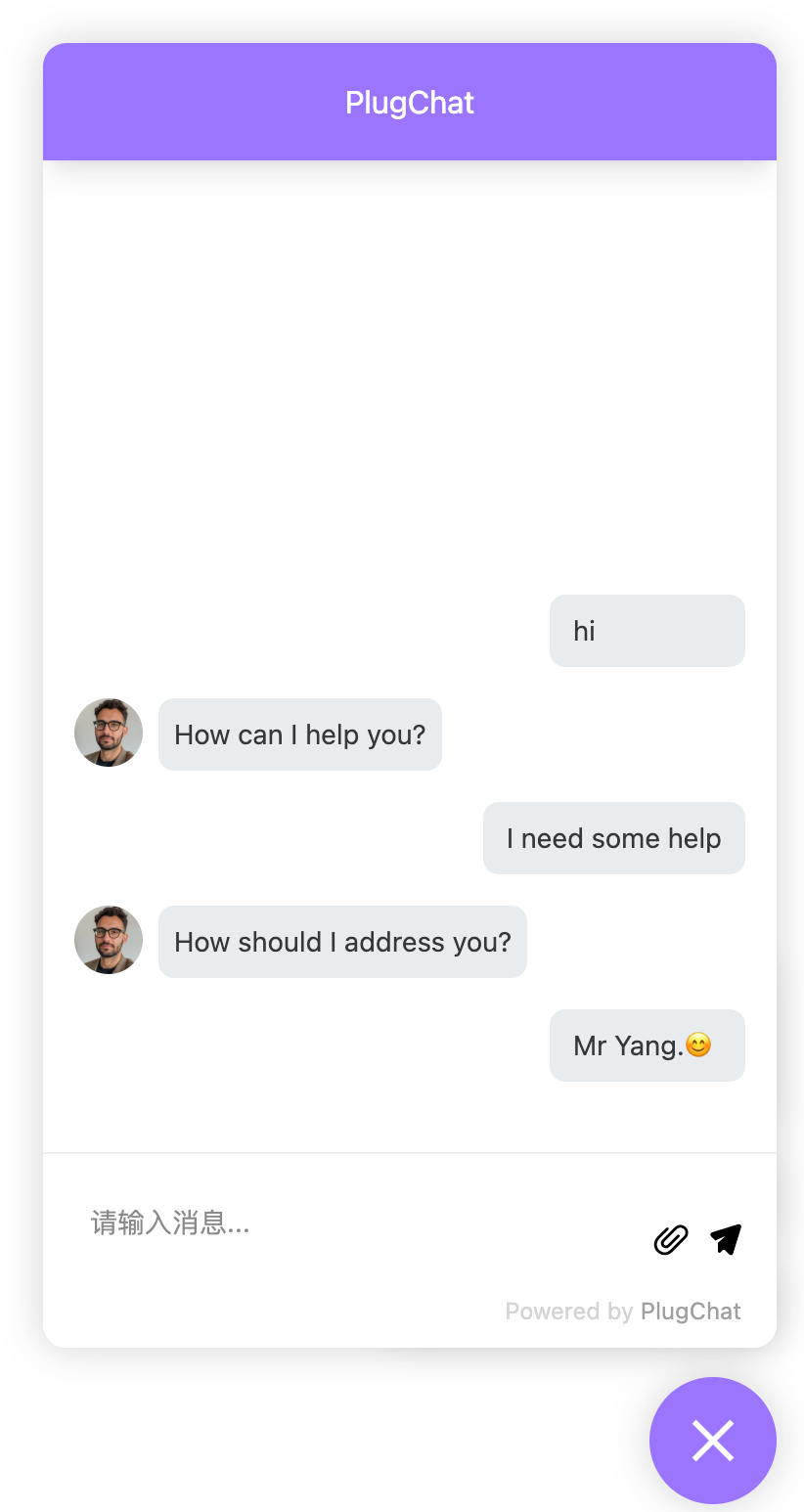The height and width of the screenshot is (1512, 804).
Task: Open the PlugChat link in footer
Action: point(691,1312)
